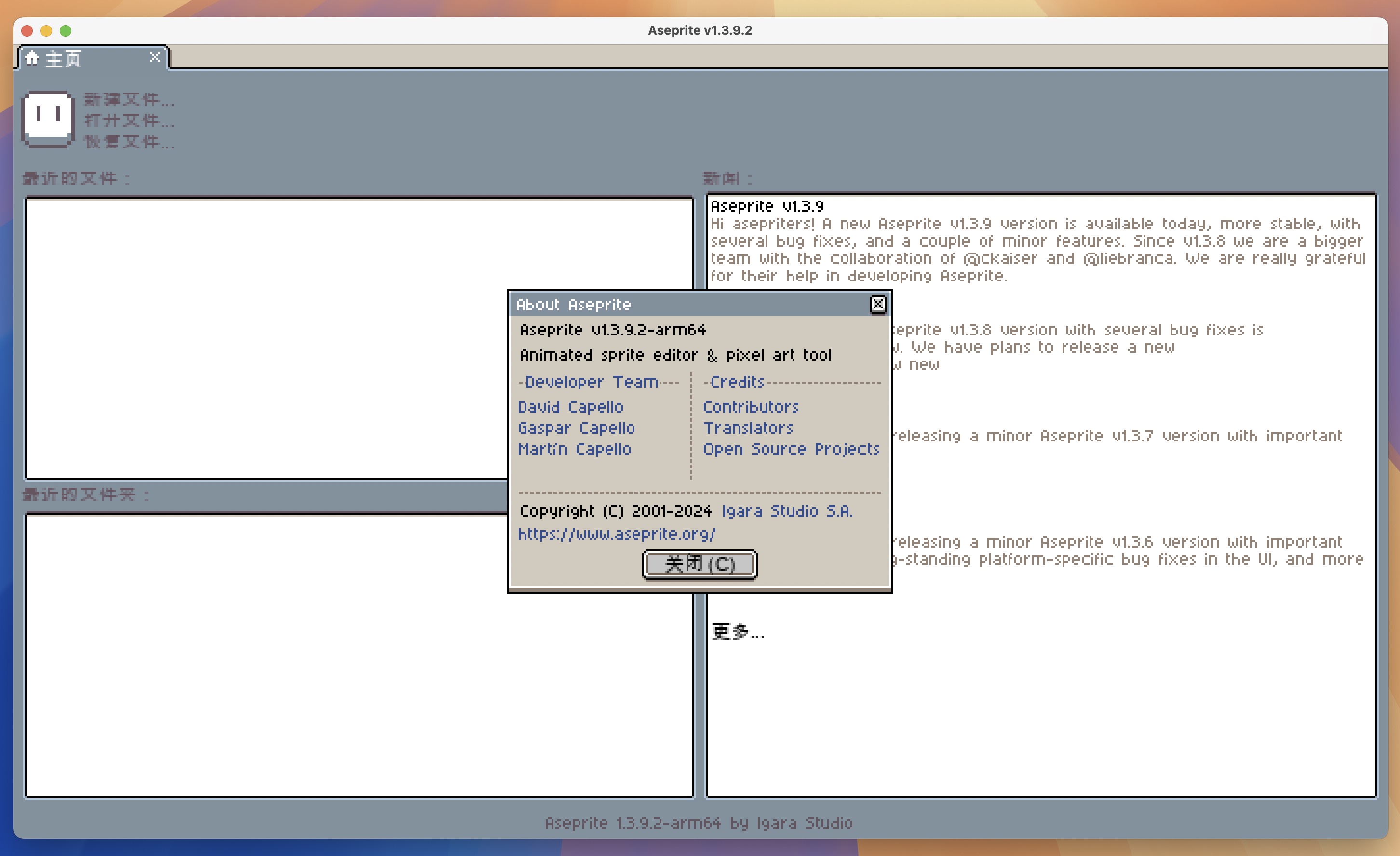Open the Aseprite v1.3.9 news headline
This screenshot has height=856, width=1400.
pyautogui.click(x=767, y=206)
